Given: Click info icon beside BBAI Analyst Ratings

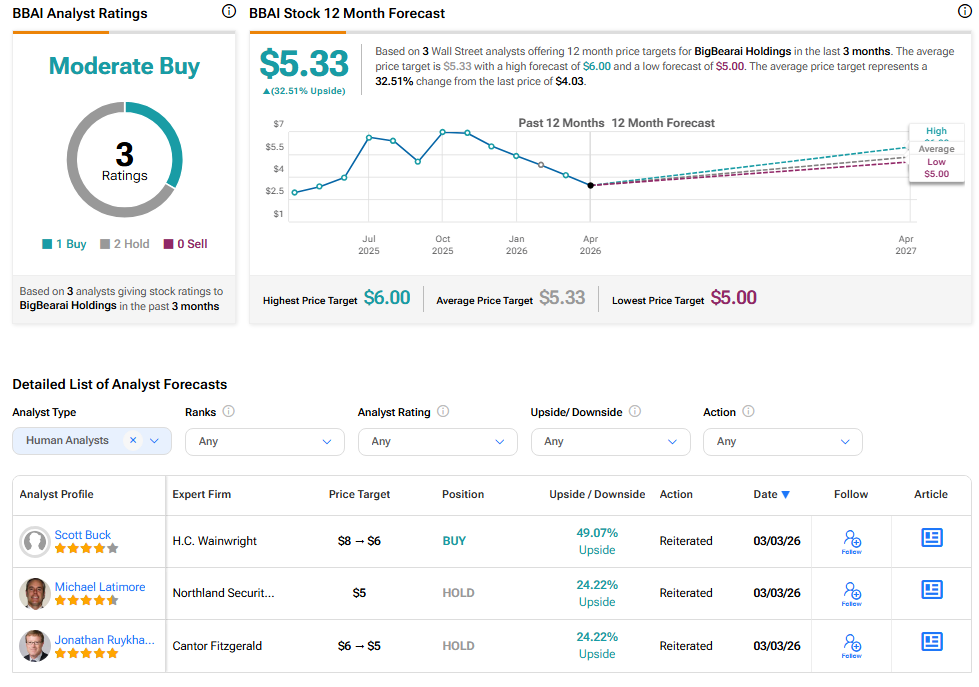Looking at the screenshot, I should tap(228, 12).
